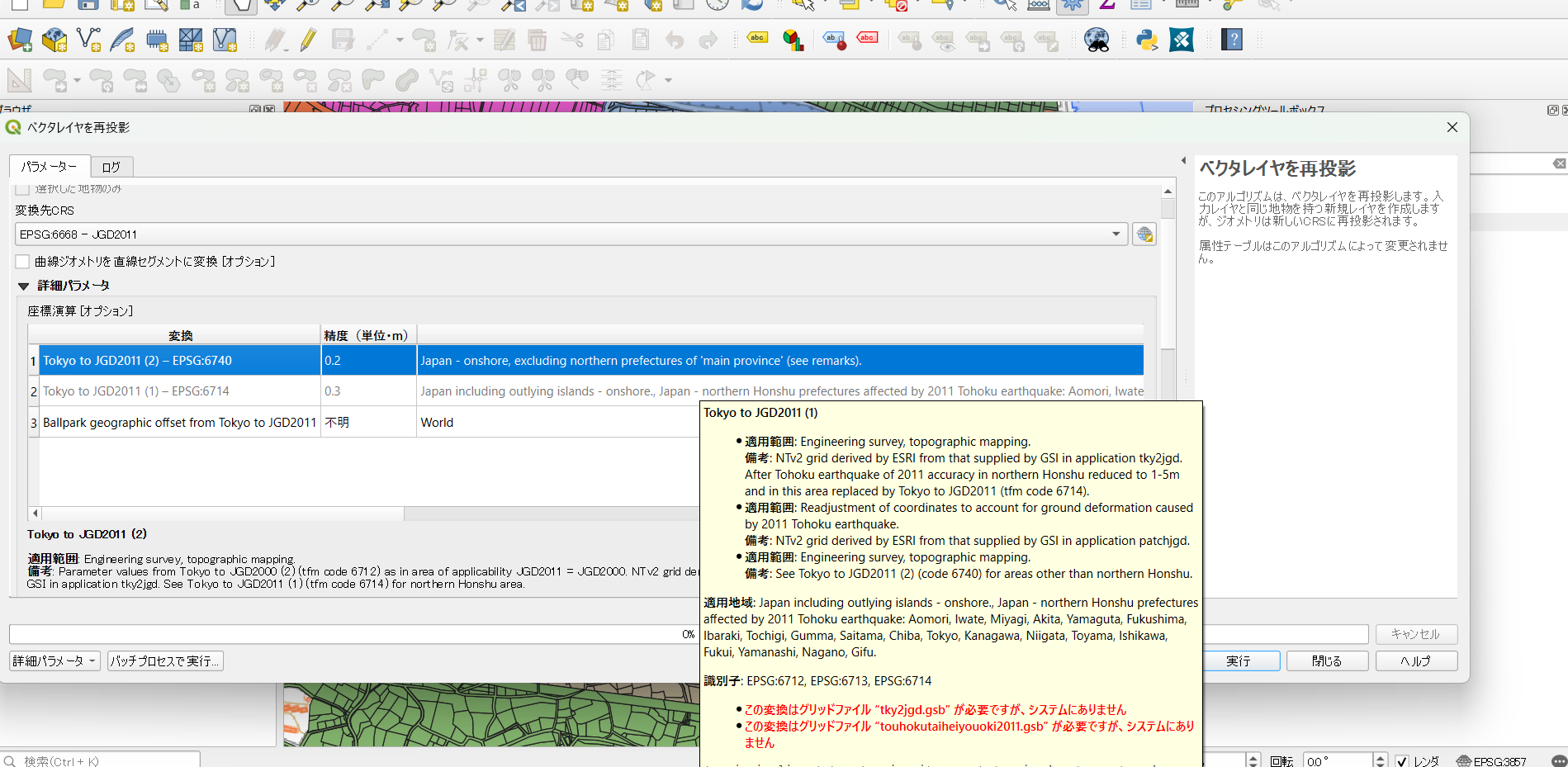Click the teal plugin icon beside Python

click(x=1182, y=40)
